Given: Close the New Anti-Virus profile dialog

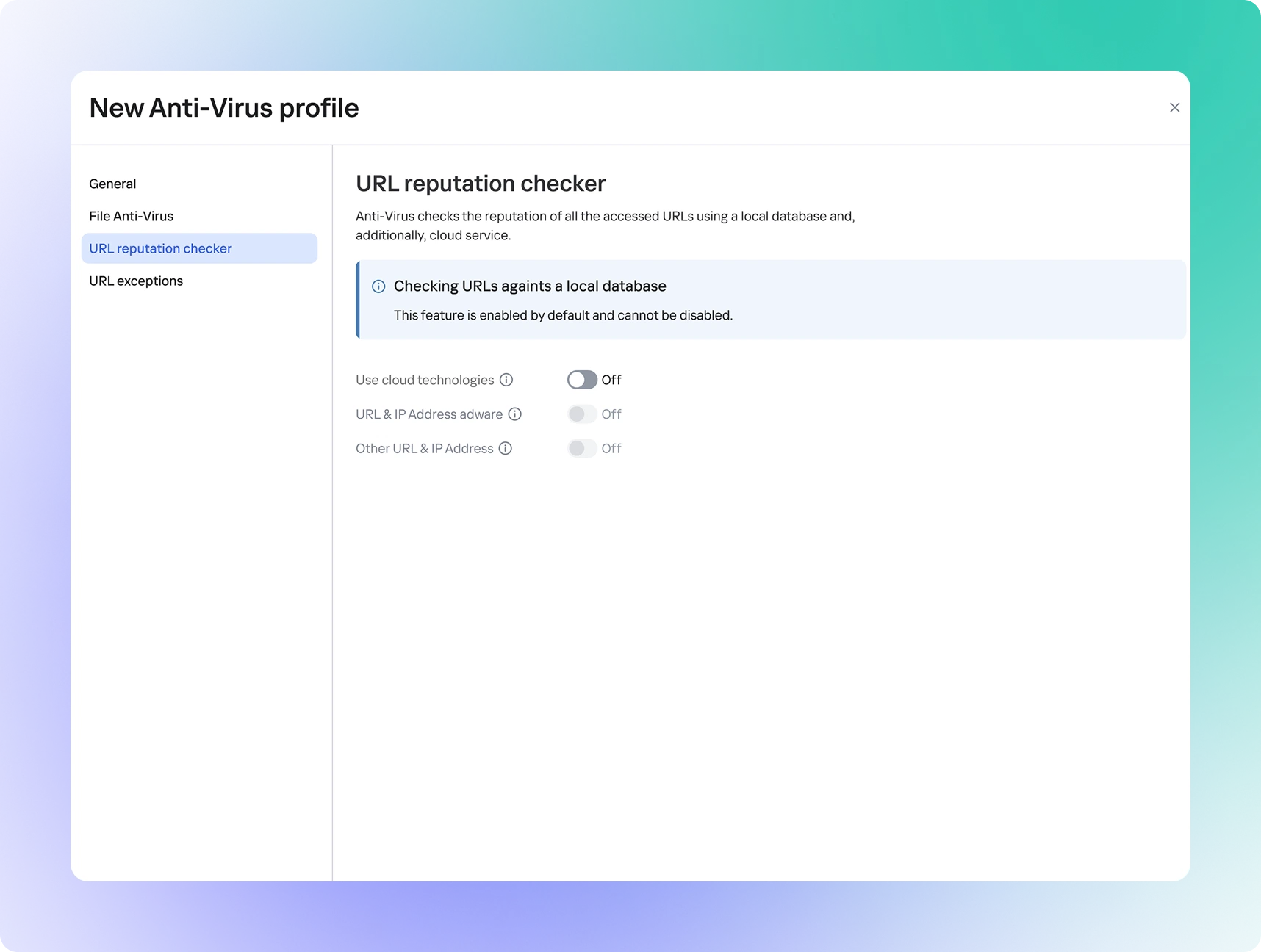Looking at the screenshot, I should pos(1174,108).
